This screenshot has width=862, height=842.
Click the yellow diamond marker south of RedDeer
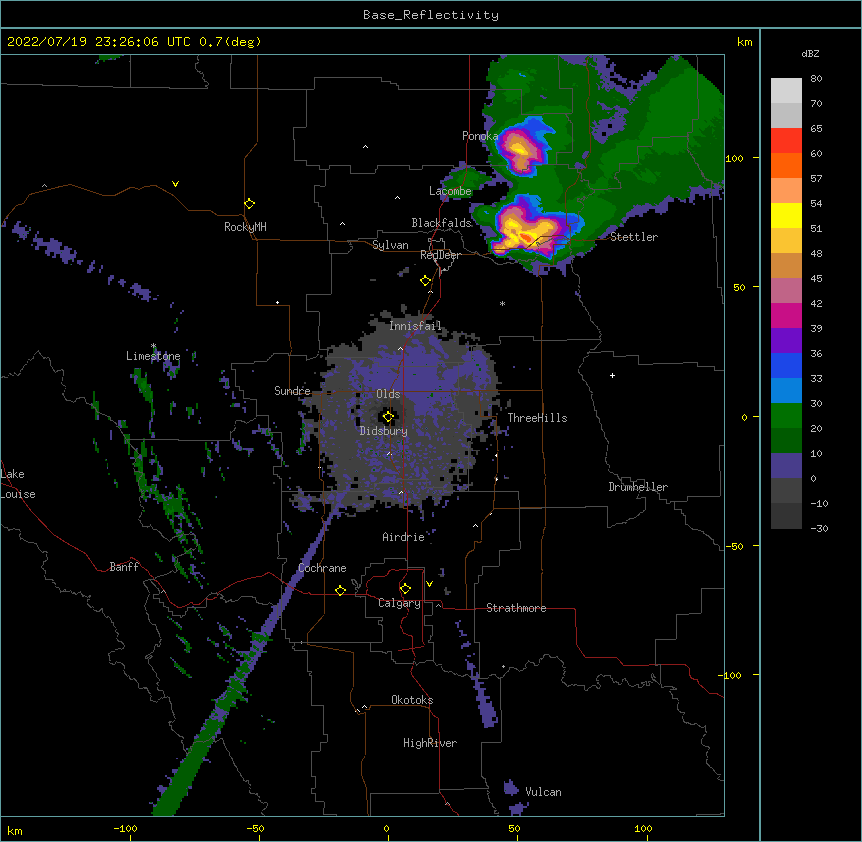[x=425, y=281]
